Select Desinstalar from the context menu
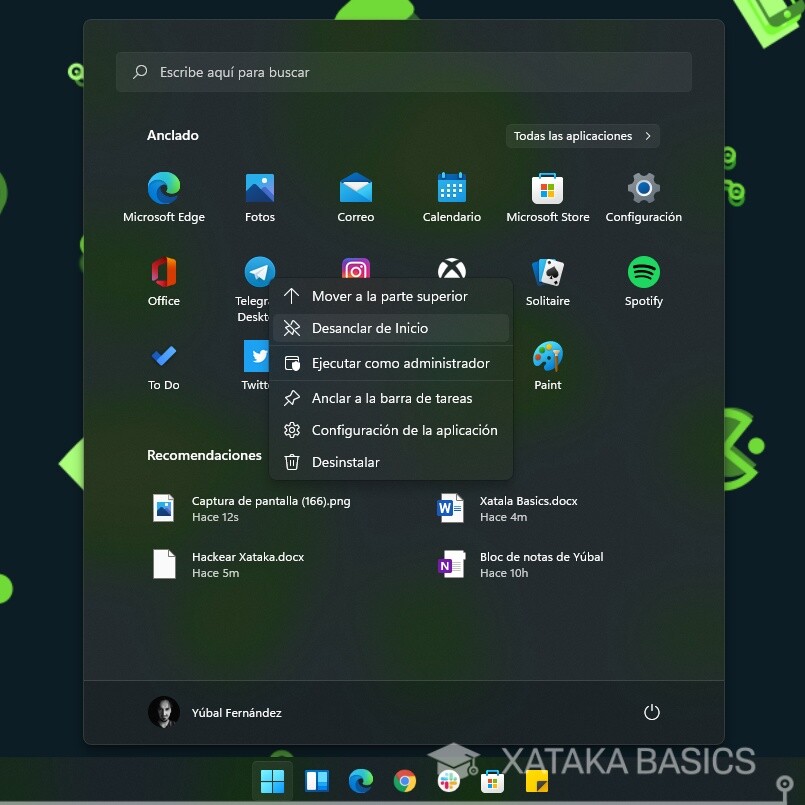Screen dimensions: 805x805 click(345, 462)
